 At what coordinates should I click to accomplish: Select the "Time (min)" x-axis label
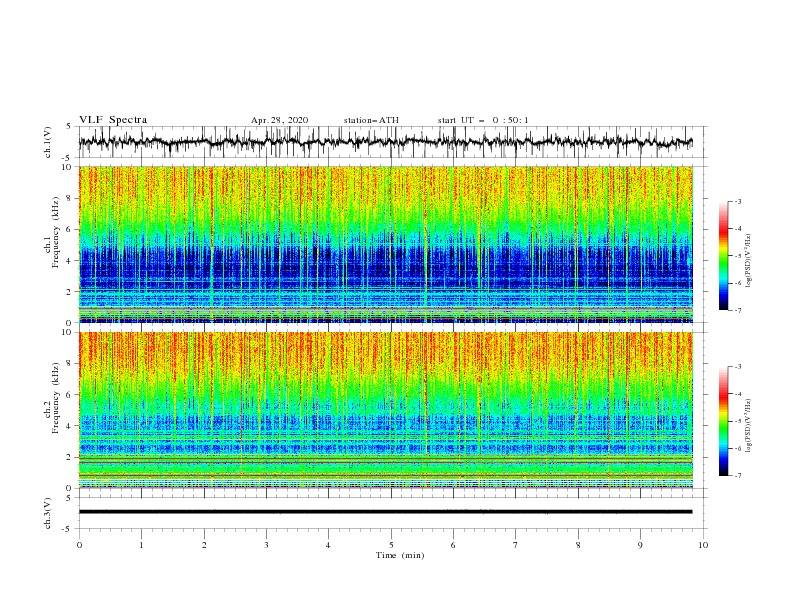400,555
